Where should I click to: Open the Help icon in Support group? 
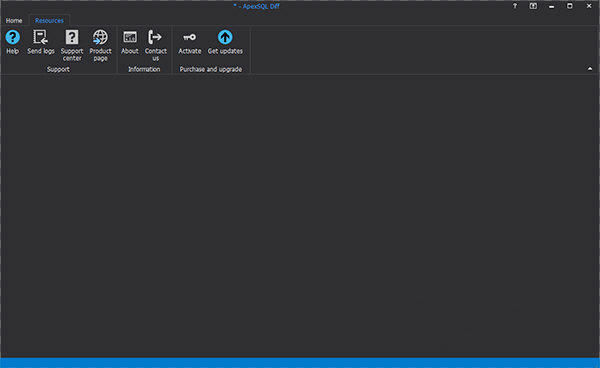click(12, 37)
